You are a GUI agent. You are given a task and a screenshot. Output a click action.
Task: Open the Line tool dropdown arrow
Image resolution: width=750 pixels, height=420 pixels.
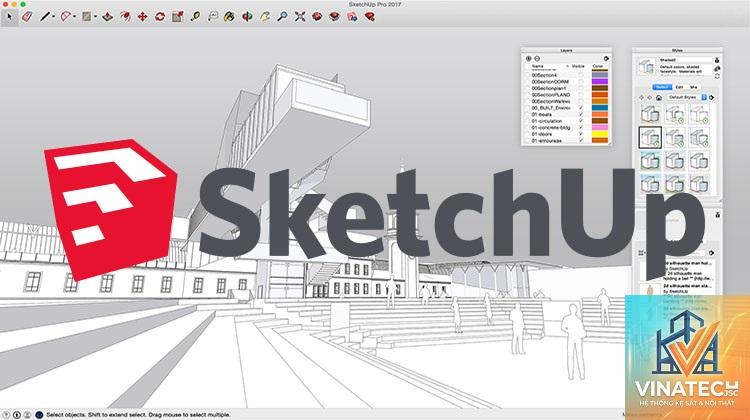(x=53, y=17)
